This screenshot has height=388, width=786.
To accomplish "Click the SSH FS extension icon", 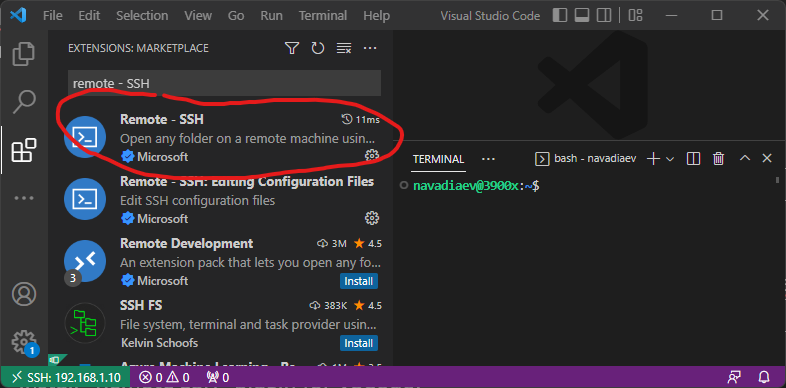I will (x=85, y=323).
